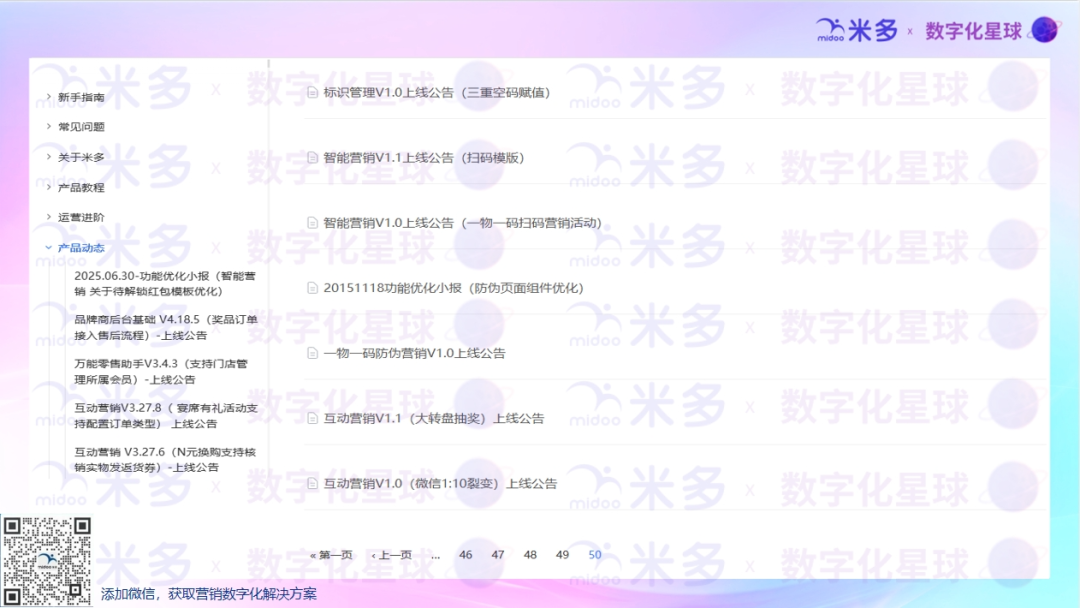Go to 上一页 in pagination
The height and width of the screenshot is (608, 1080).
391,555
